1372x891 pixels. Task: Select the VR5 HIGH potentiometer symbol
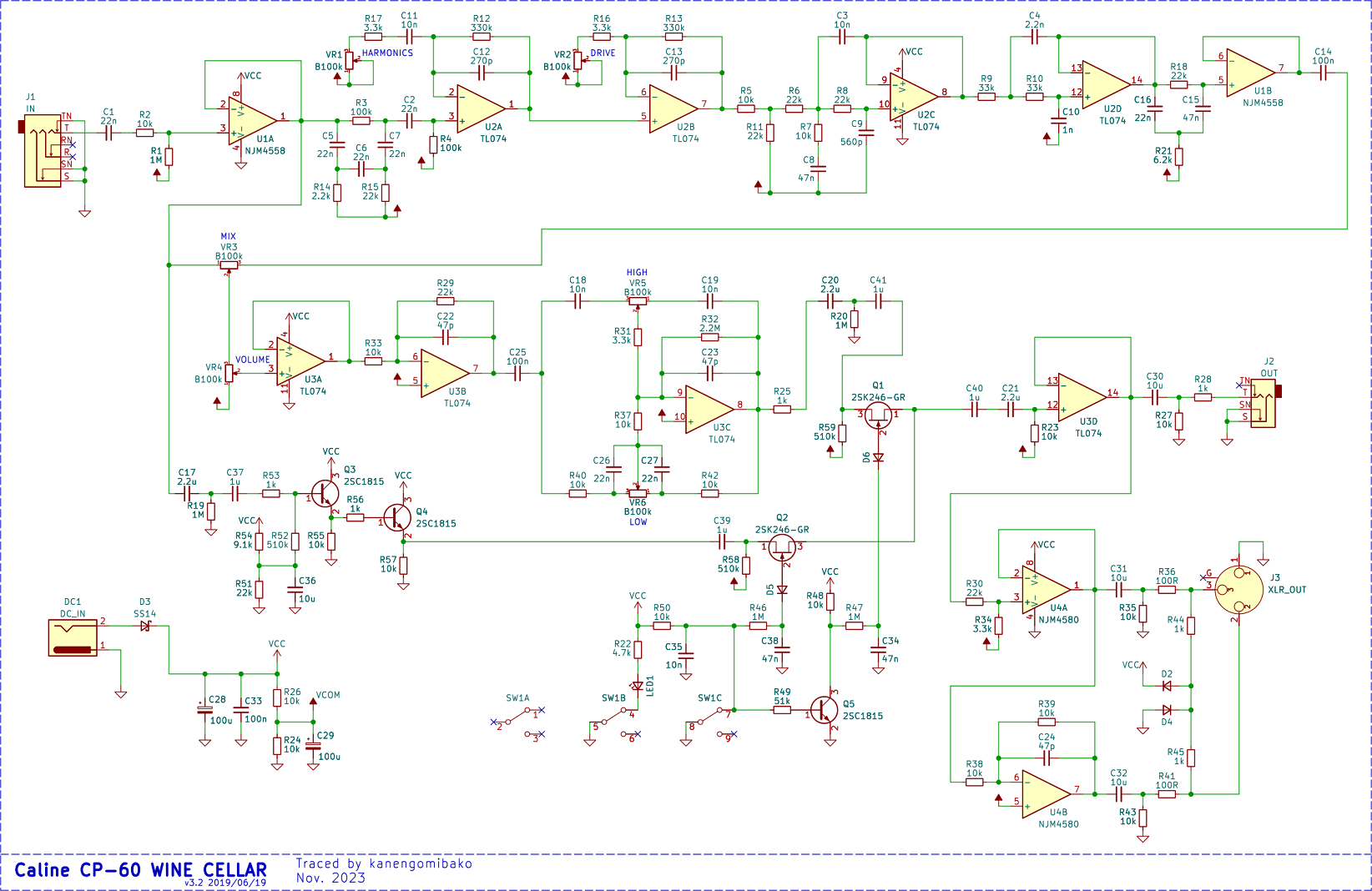638,303
